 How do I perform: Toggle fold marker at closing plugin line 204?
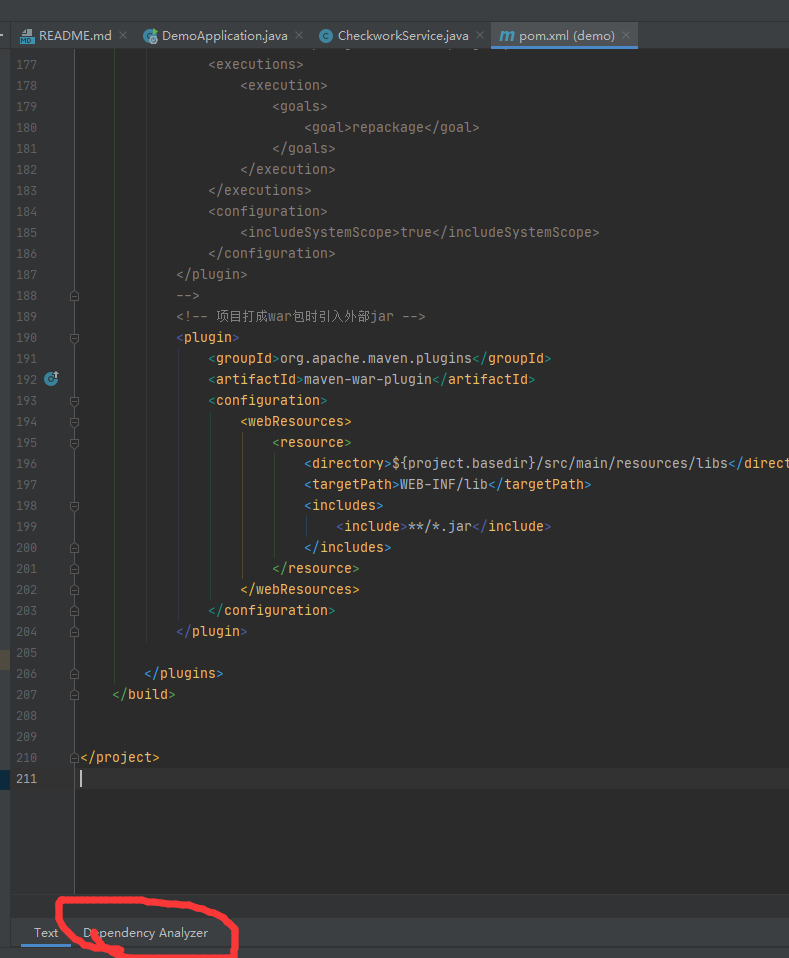click(75, 632)
